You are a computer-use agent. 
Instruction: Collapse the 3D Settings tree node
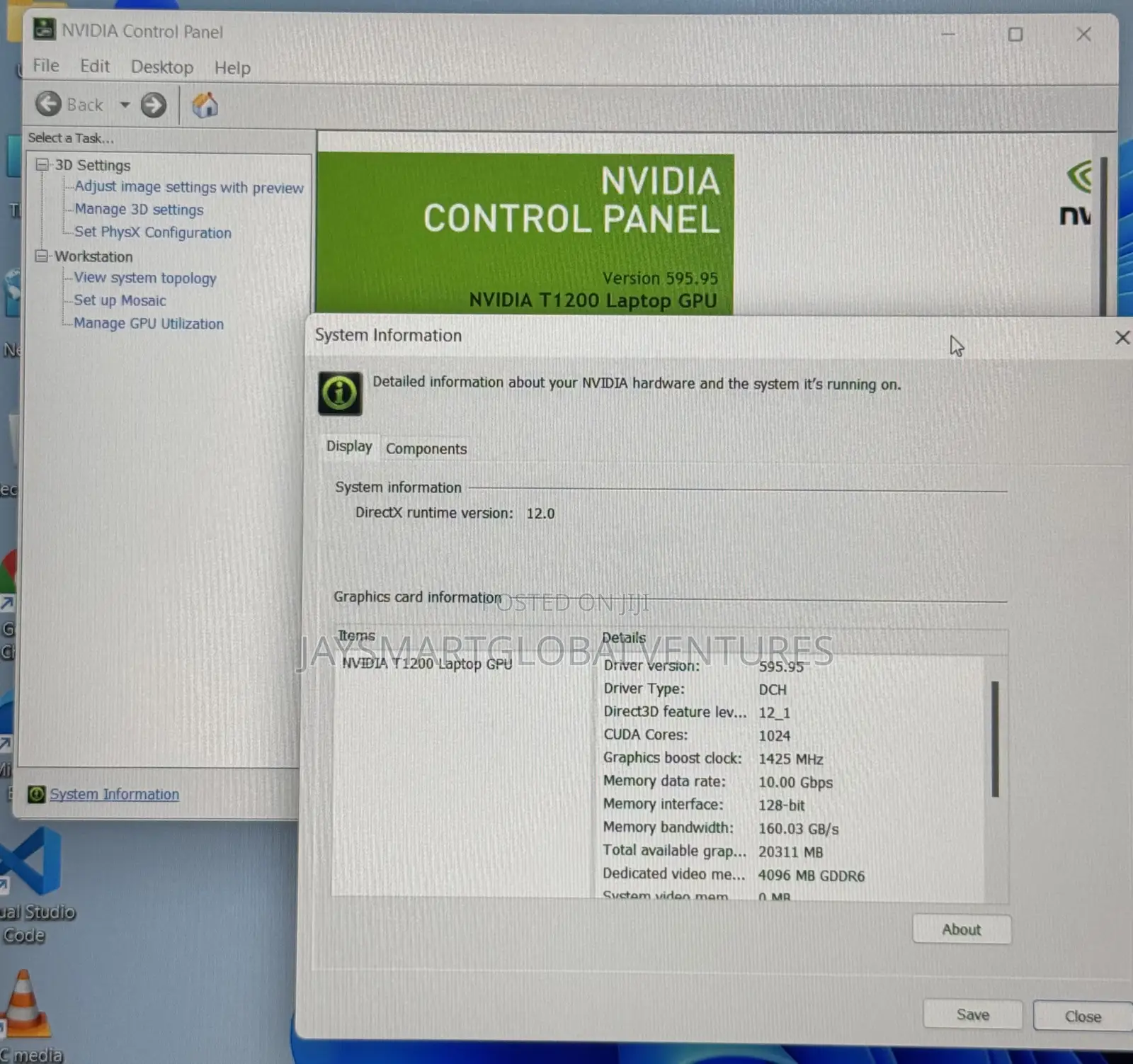click(42, 164)
